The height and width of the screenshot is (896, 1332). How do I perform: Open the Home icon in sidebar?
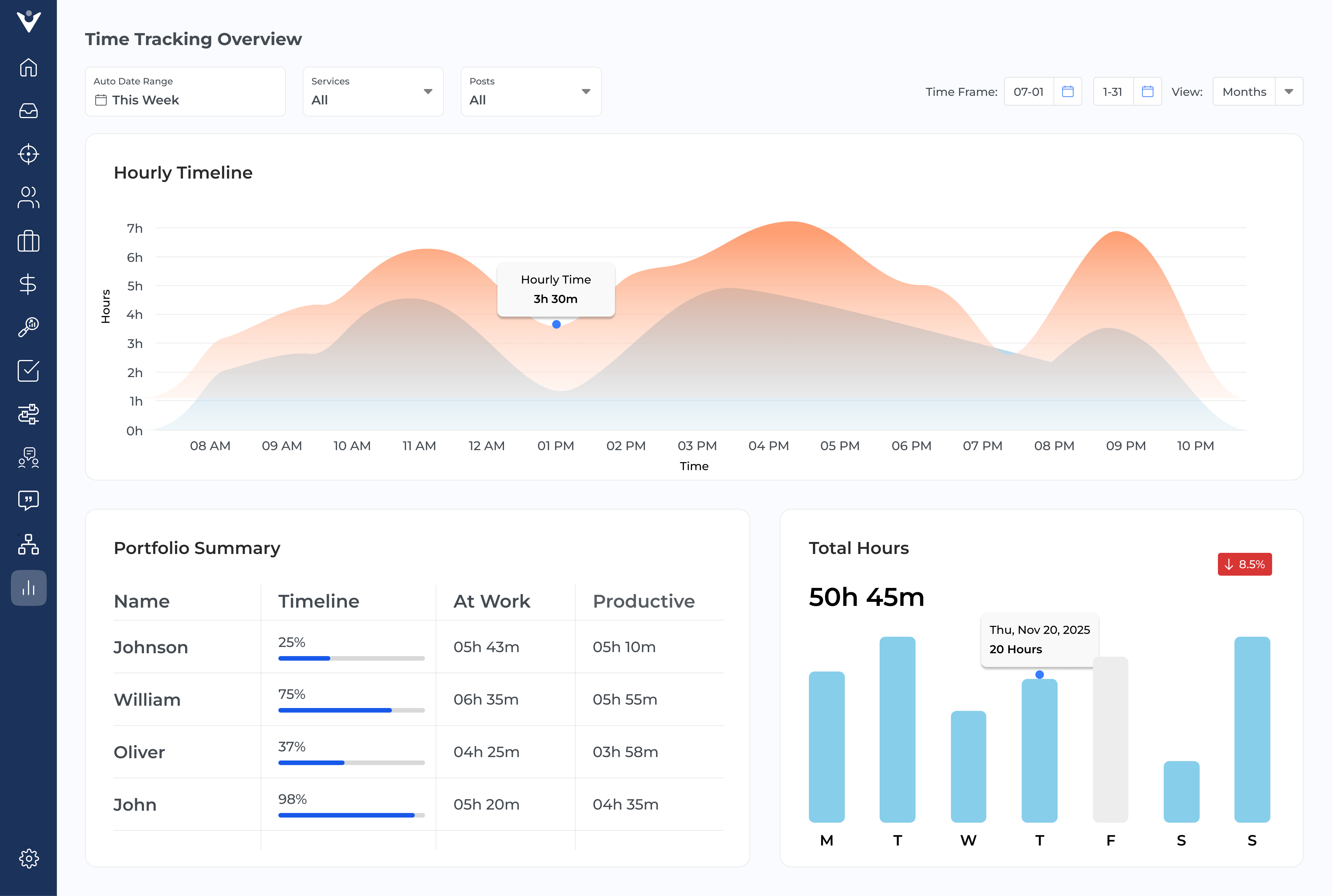click(x=28, y=67)
